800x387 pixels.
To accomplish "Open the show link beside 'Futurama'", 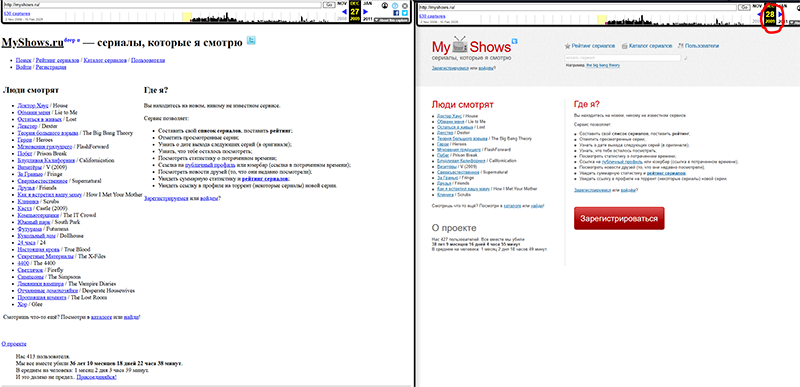I will point(29,229).
